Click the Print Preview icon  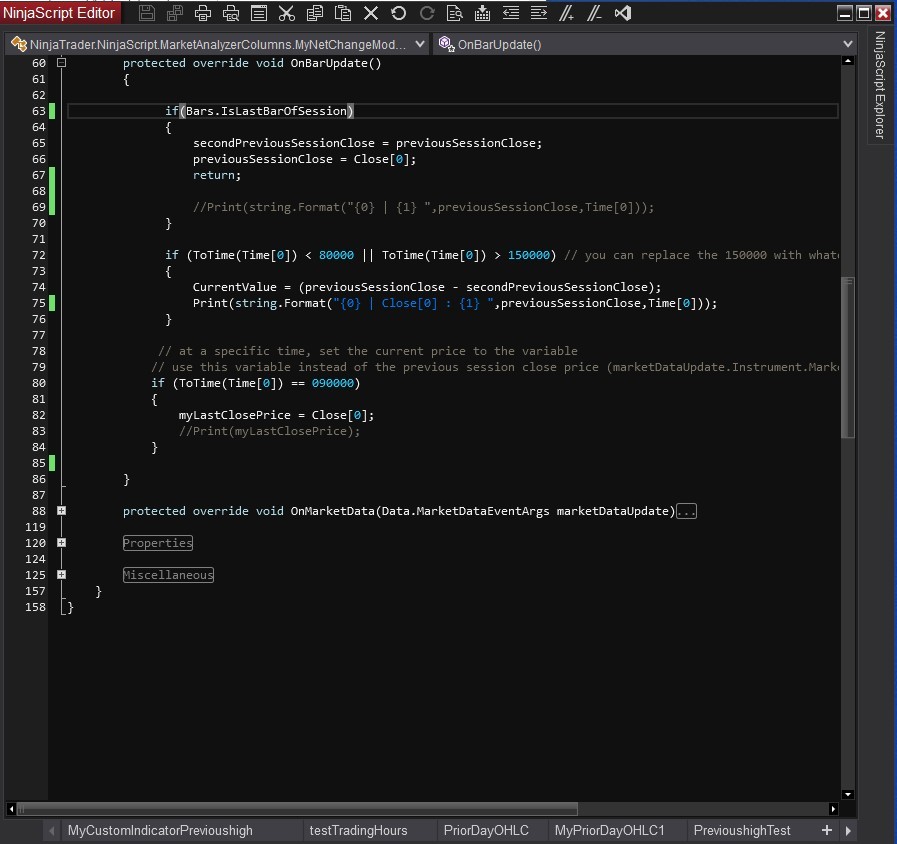[x=231, y=13]
